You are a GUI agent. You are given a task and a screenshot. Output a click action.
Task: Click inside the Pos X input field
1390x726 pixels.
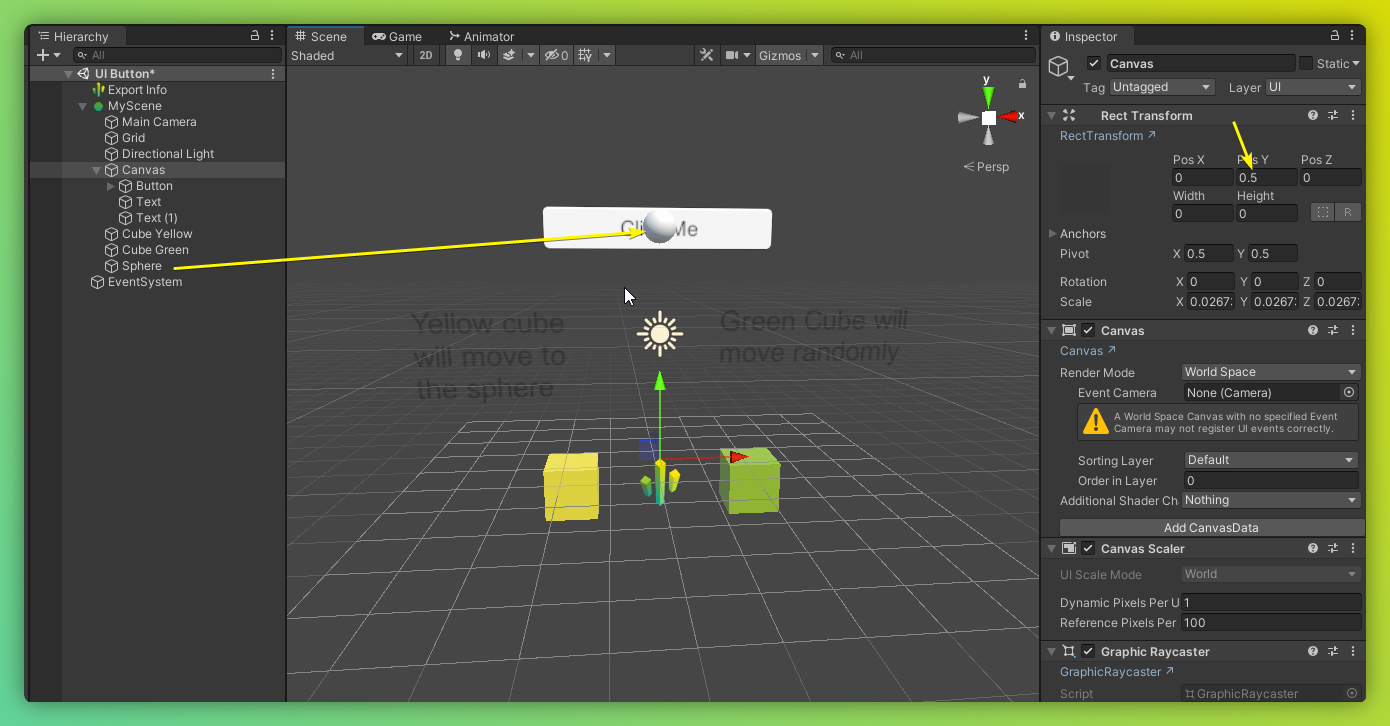[1201, 176]
